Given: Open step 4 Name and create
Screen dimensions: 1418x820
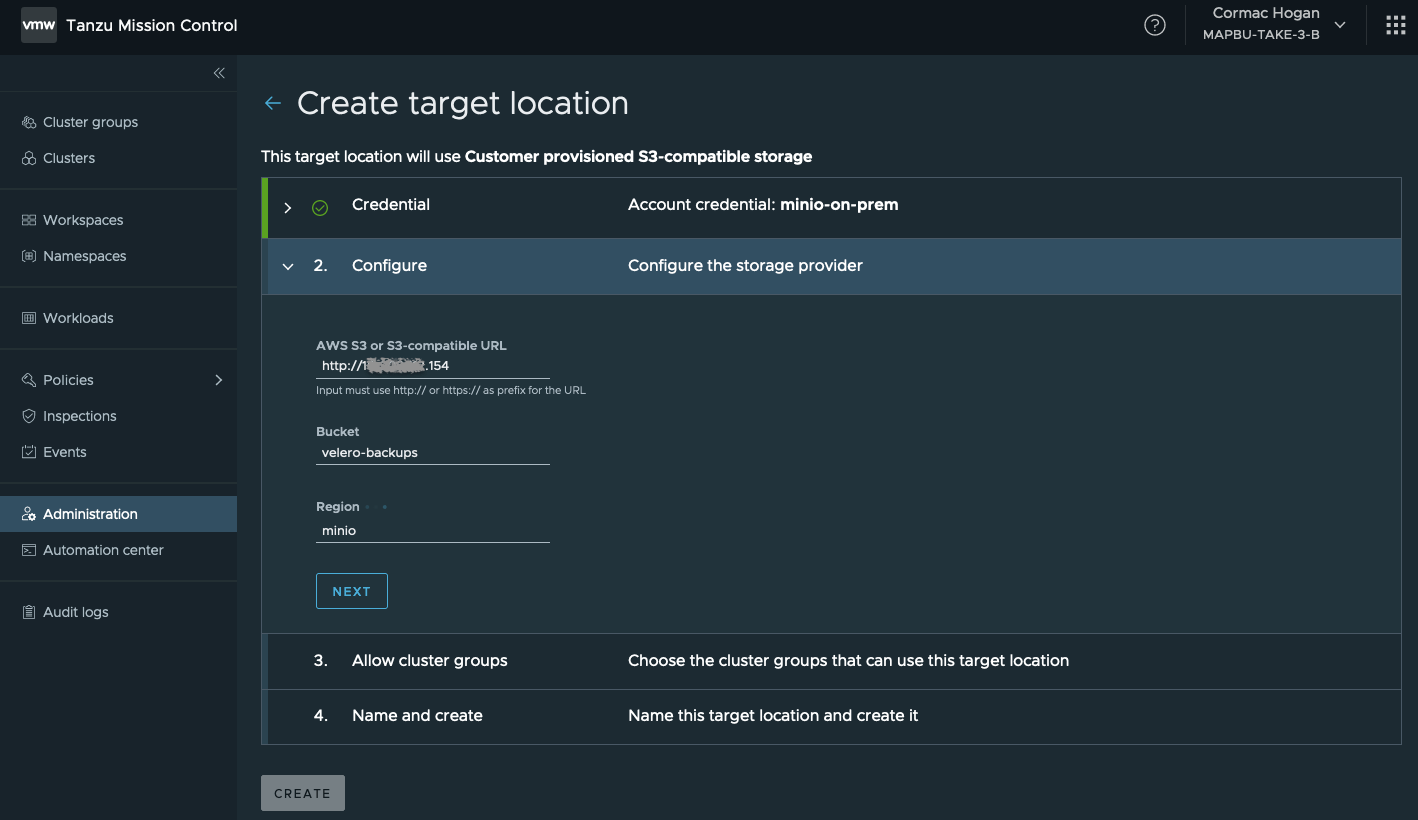Looking at the screenshot, I should [832, 716].
